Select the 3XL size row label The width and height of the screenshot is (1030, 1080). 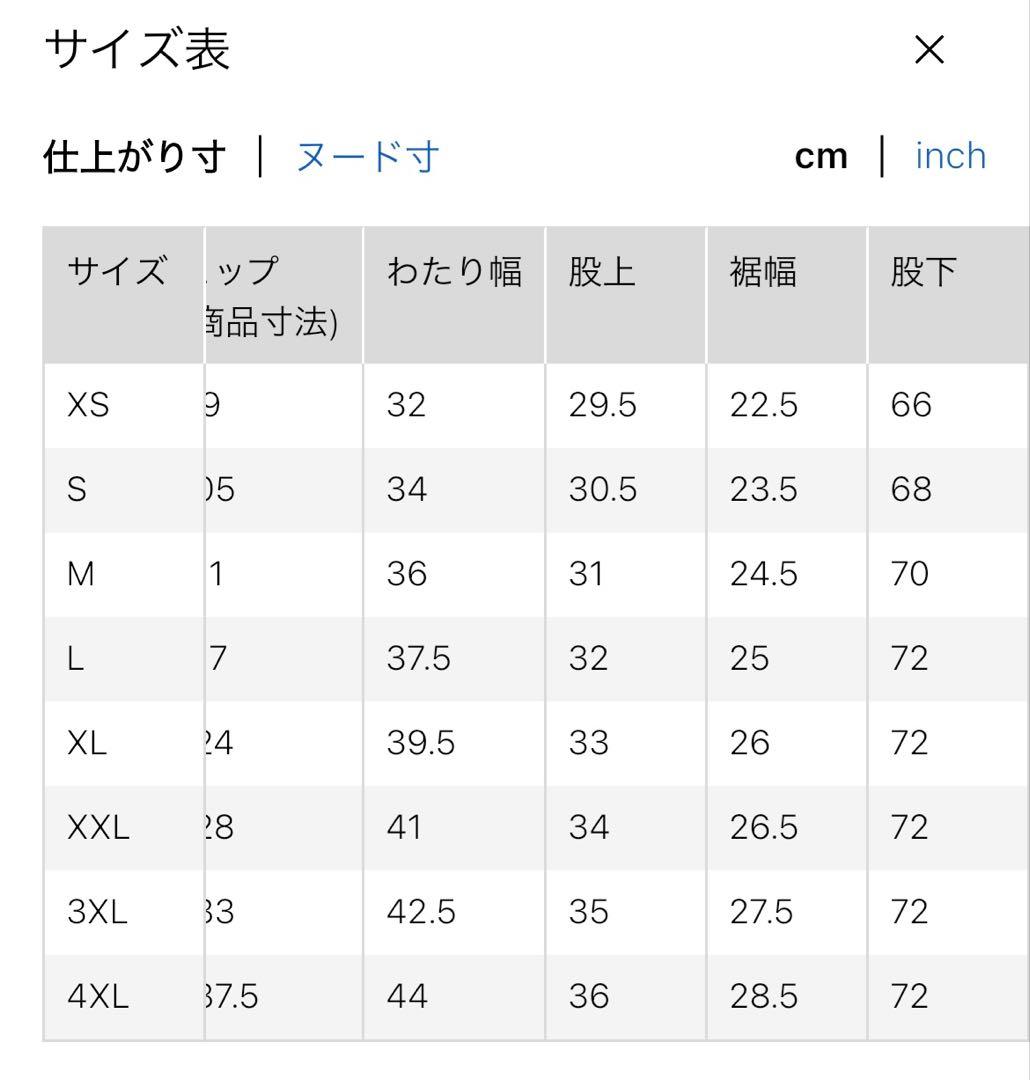(97, 912)
